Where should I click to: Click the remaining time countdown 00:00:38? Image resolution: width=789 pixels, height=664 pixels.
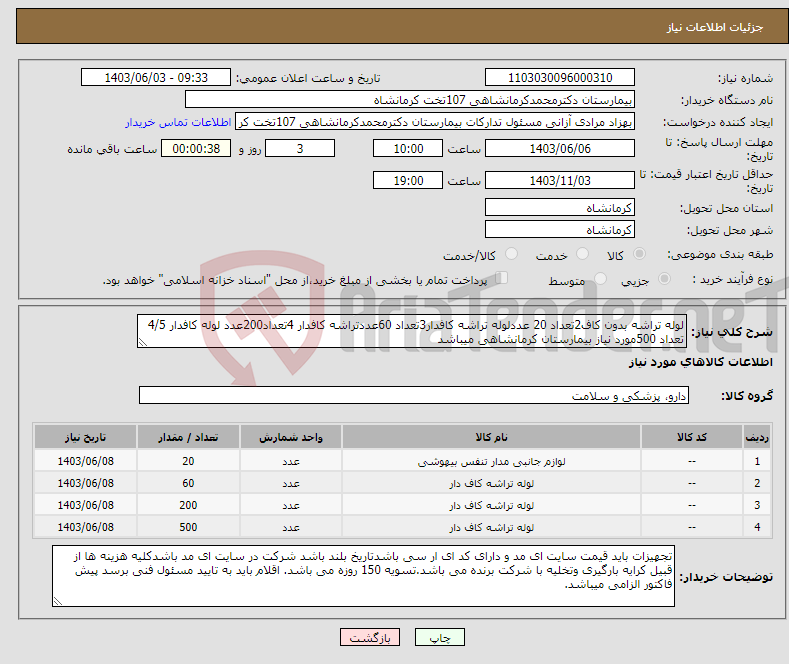(196, 148)
